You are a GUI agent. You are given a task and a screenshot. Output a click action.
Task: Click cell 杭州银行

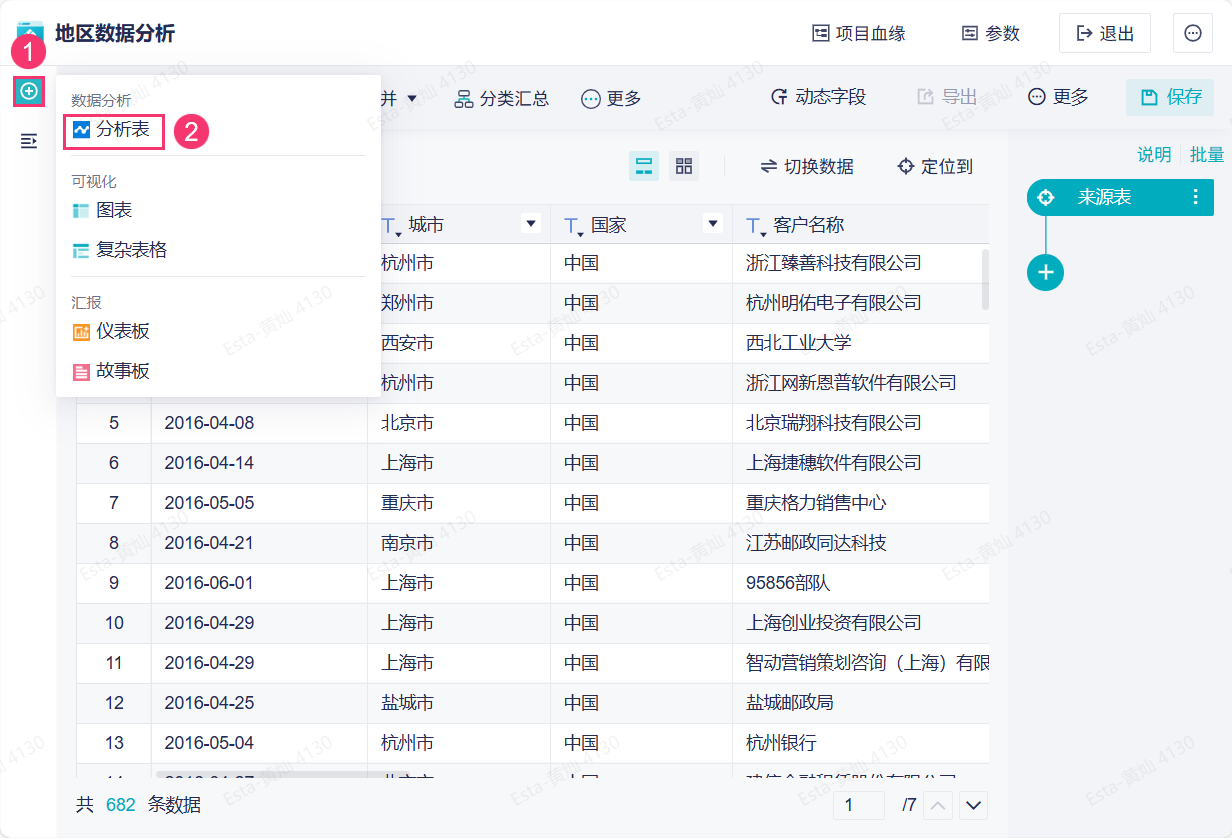pyautogui.click(x=861, y=743)
